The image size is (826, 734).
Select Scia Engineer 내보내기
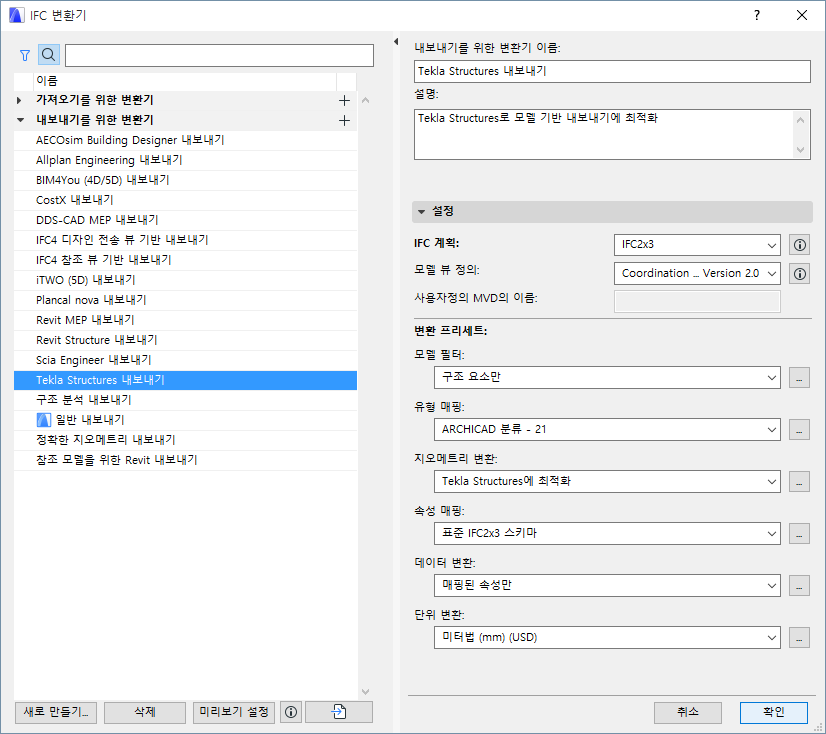pos(185,360)
